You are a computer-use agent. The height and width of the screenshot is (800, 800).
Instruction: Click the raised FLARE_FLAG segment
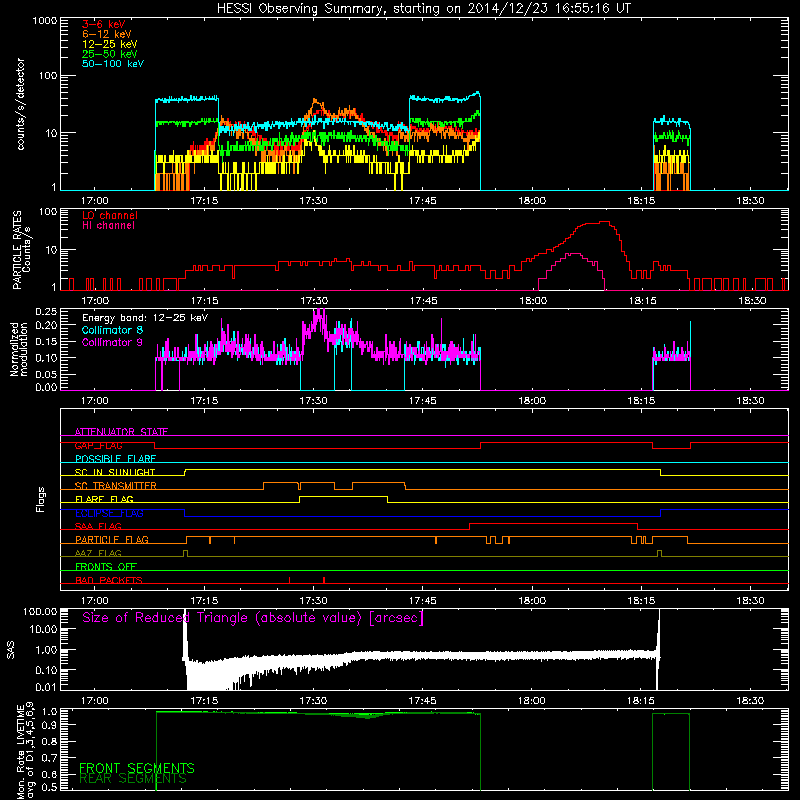[343, 496]
